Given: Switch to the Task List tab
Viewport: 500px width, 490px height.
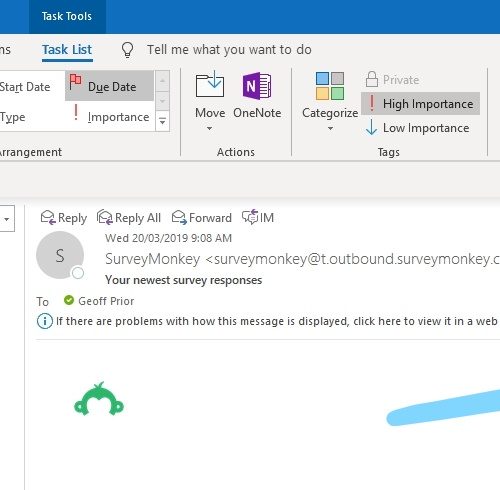Looking at the screenshot, I should [67, 50].
